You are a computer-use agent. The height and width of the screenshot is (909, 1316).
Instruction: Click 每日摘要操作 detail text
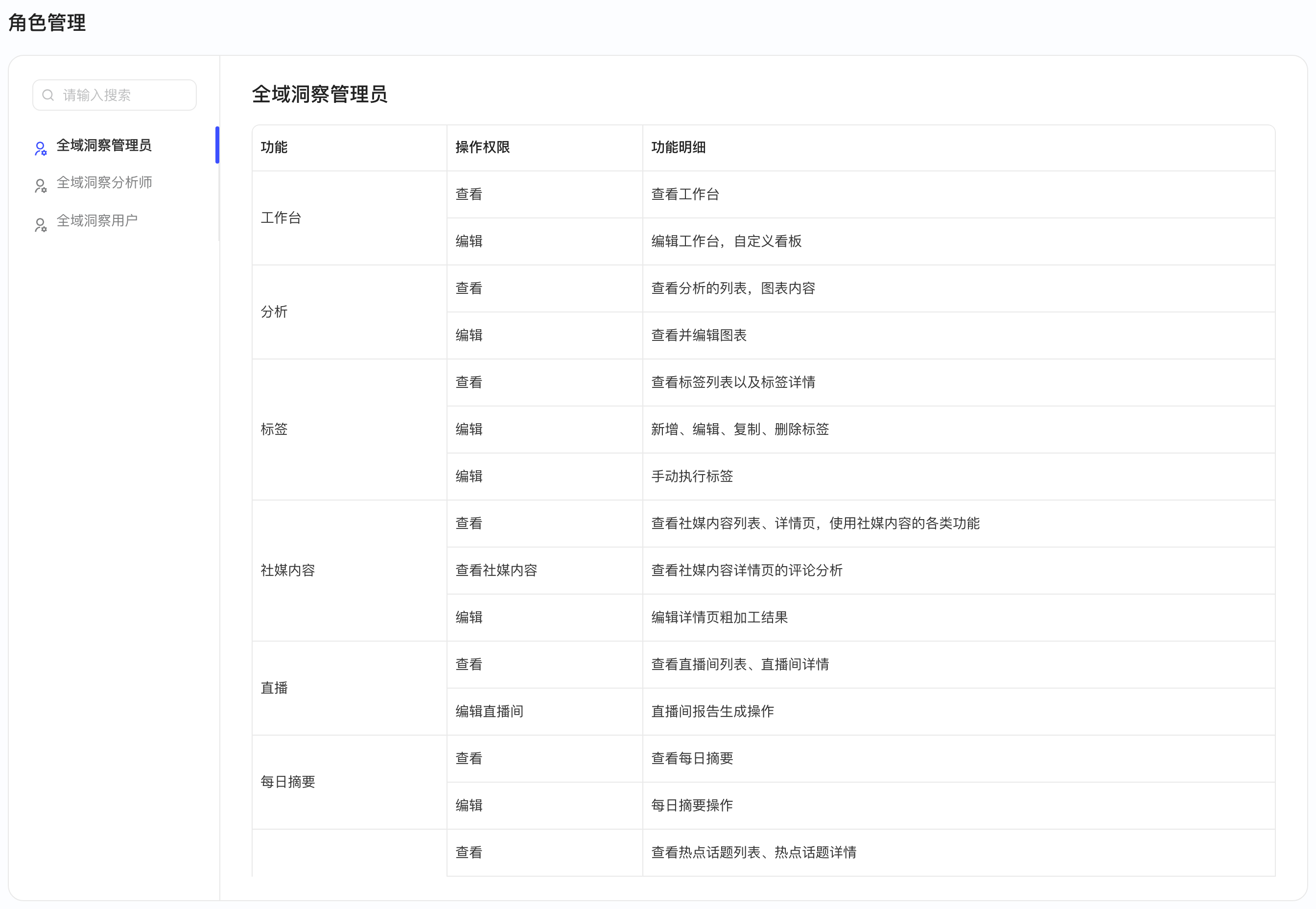692,805
